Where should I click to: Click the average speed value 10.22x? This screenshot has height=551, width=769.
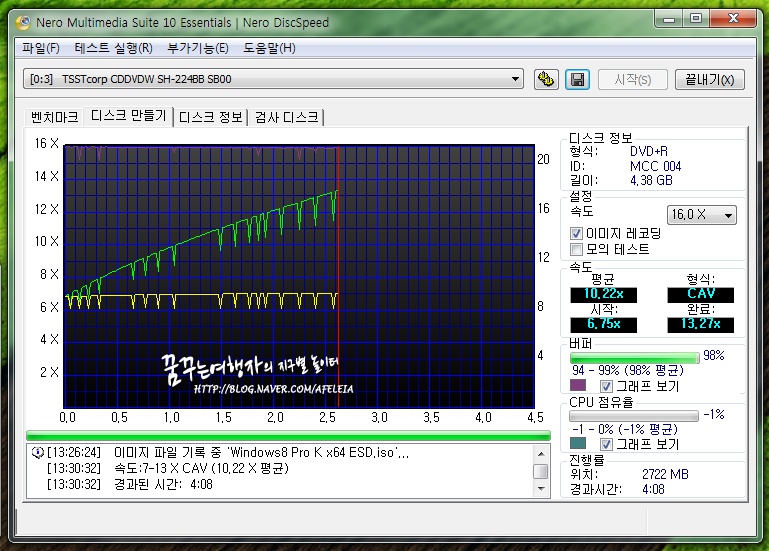click(x=603, y=294)
